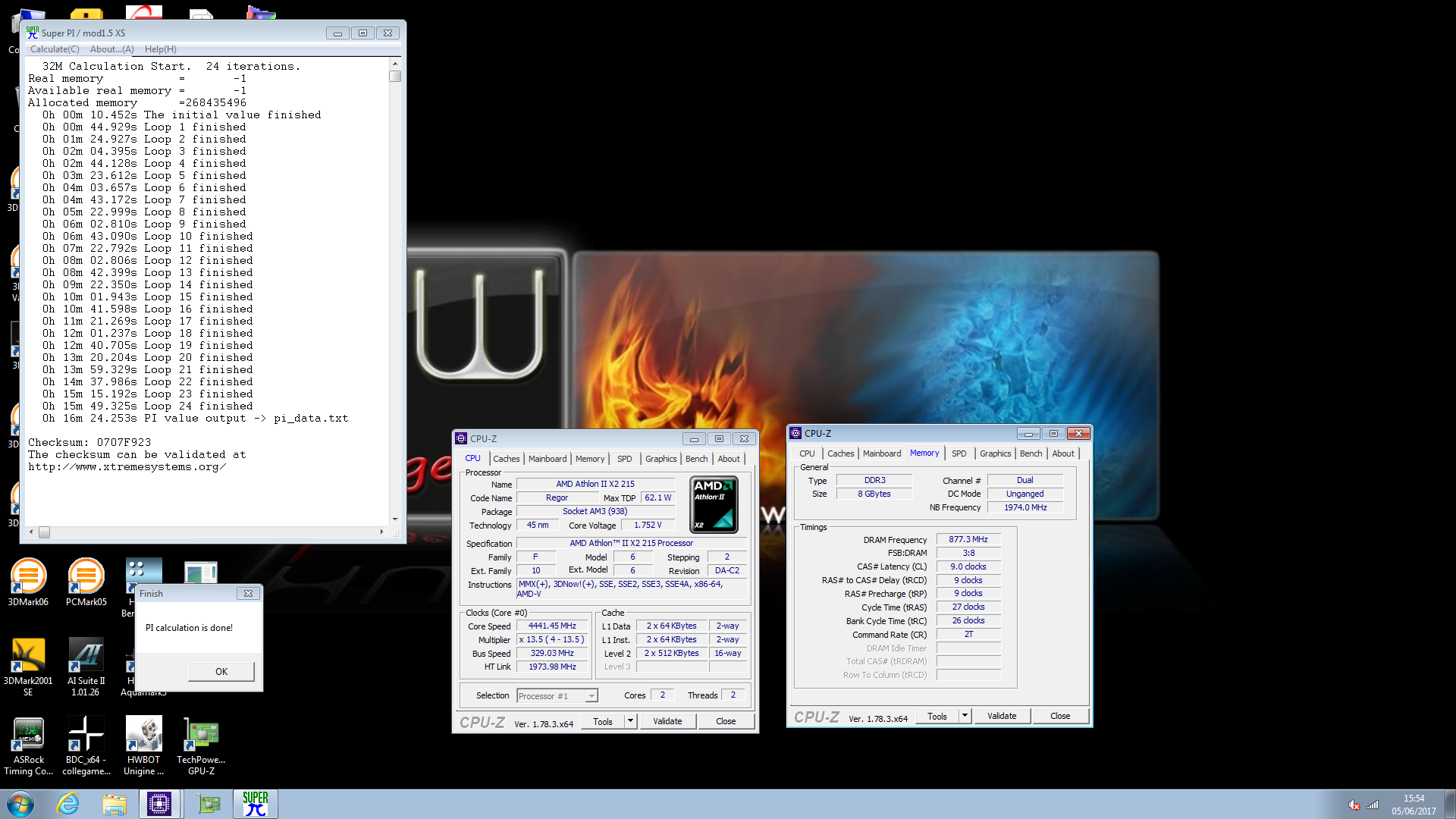Click Close button in left CPU-Z window

point(726,721)
